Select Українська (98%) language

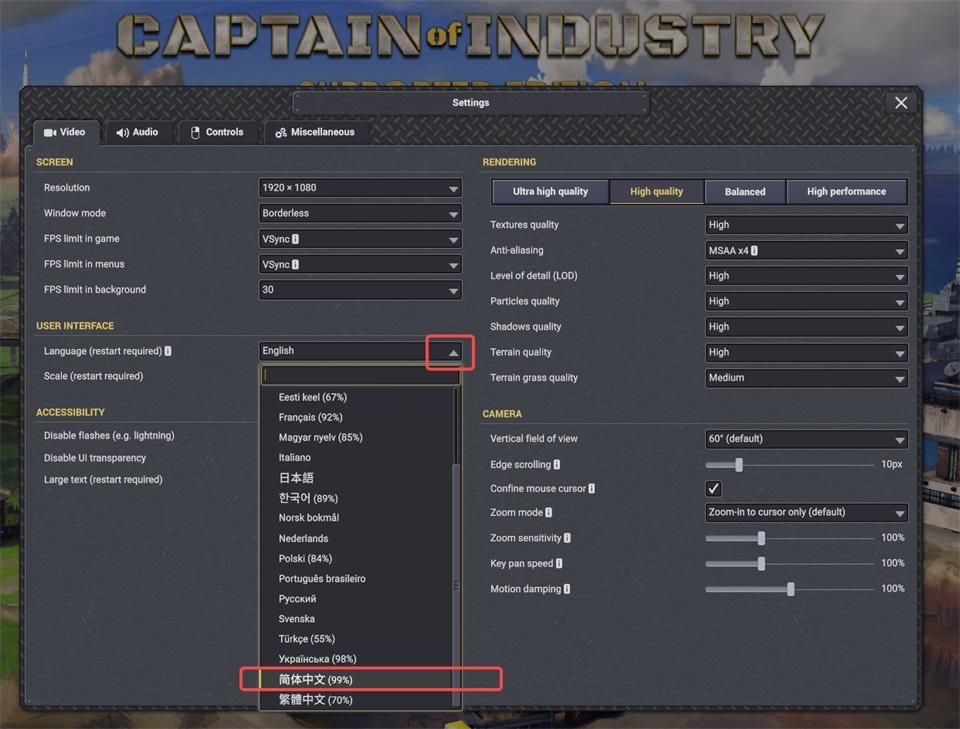356,659
